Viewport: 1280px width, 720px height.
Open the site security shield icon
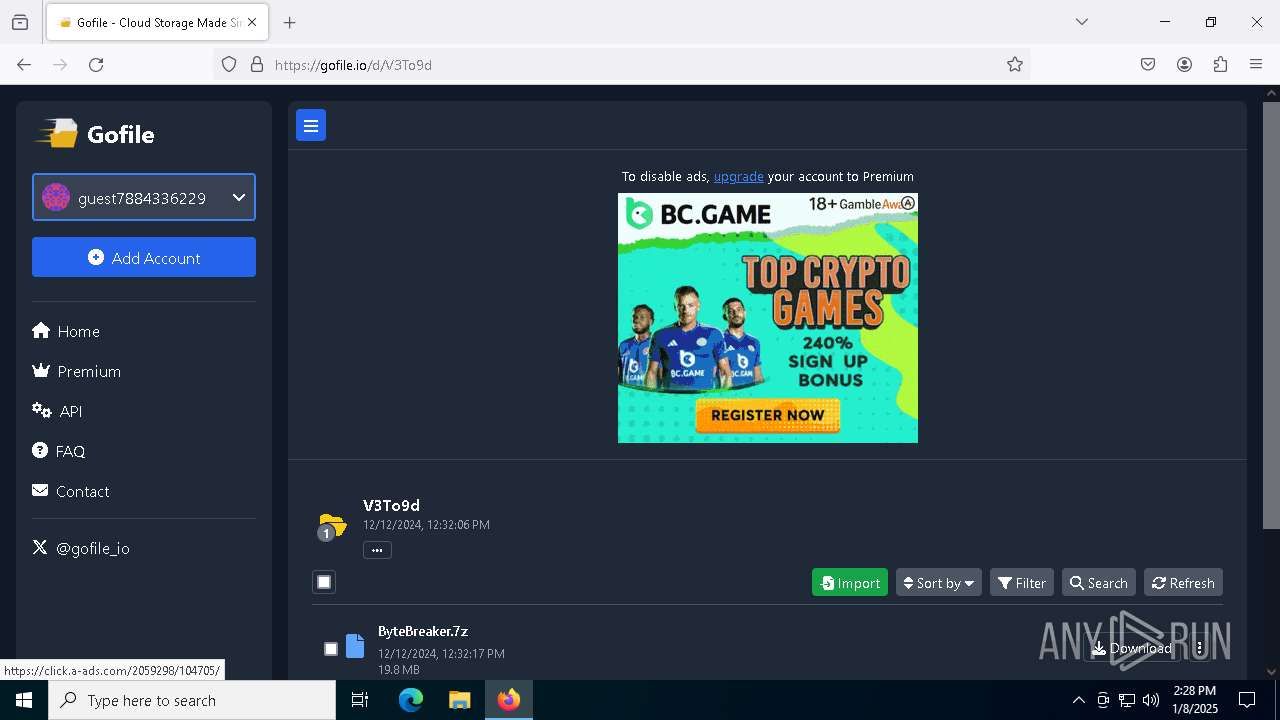(x=229, y=65)
